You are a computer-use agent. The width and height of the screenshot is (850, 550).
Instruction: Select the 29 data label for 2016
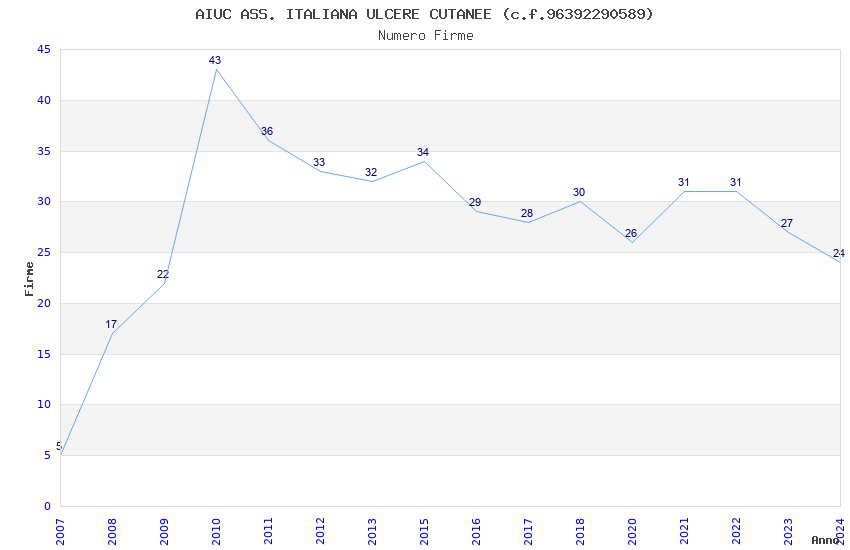tap(475, 202)
